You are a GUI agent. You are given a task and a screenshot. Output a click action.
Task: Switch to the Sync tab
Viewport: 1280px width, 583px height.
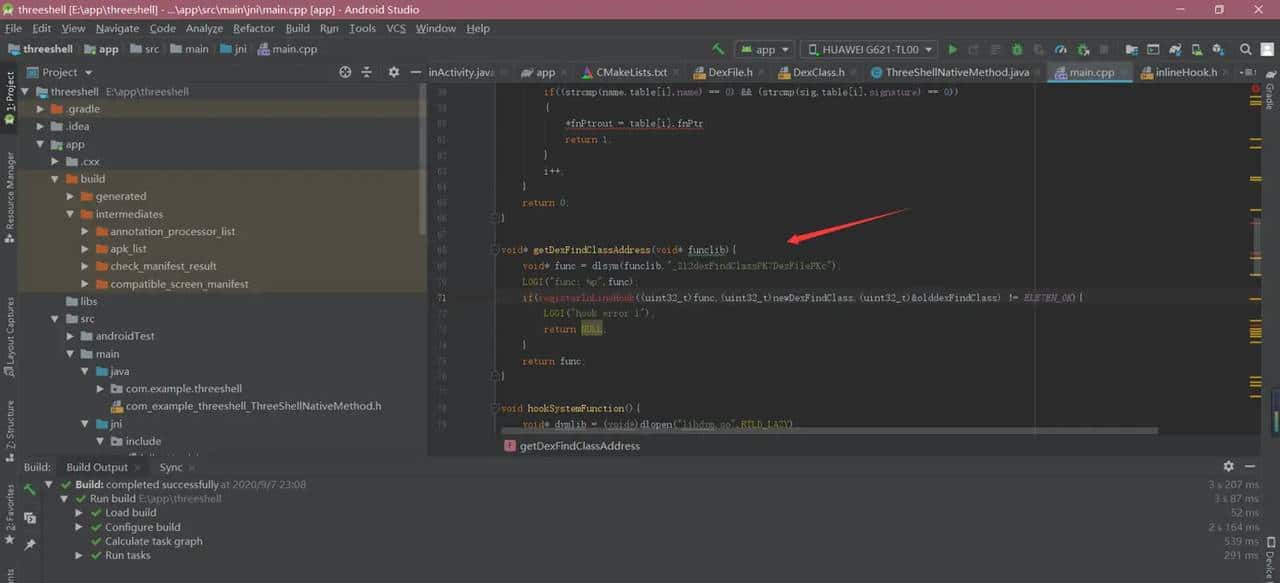(x=171, y=467)
